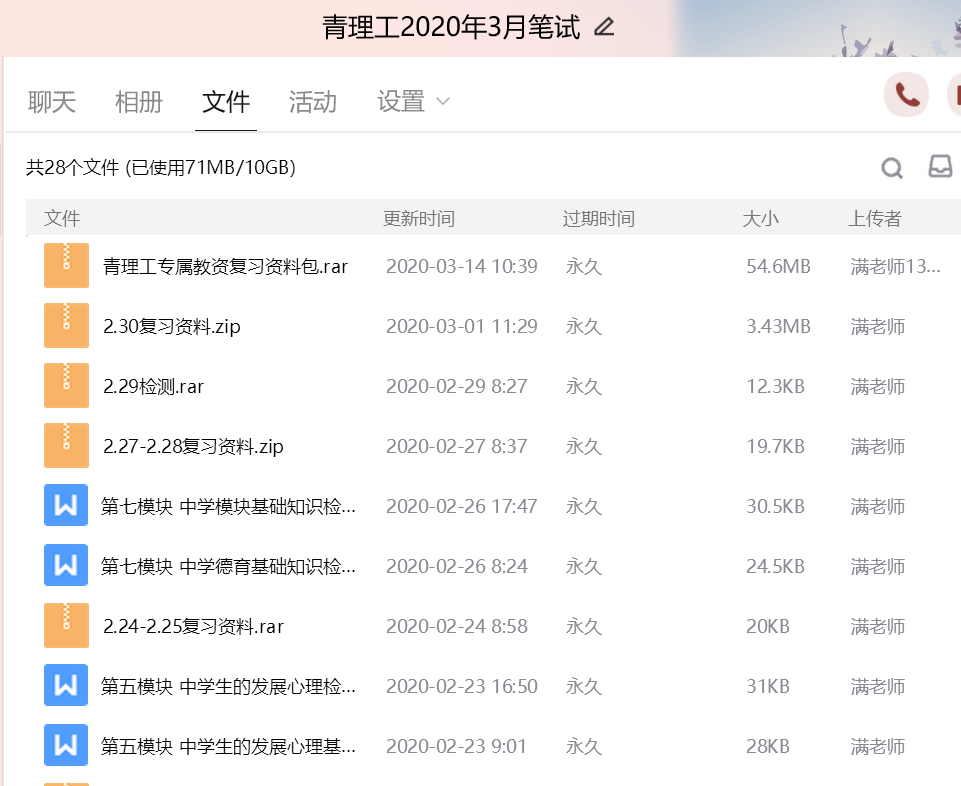Start a voice call with phone icon

click(907, 95)
